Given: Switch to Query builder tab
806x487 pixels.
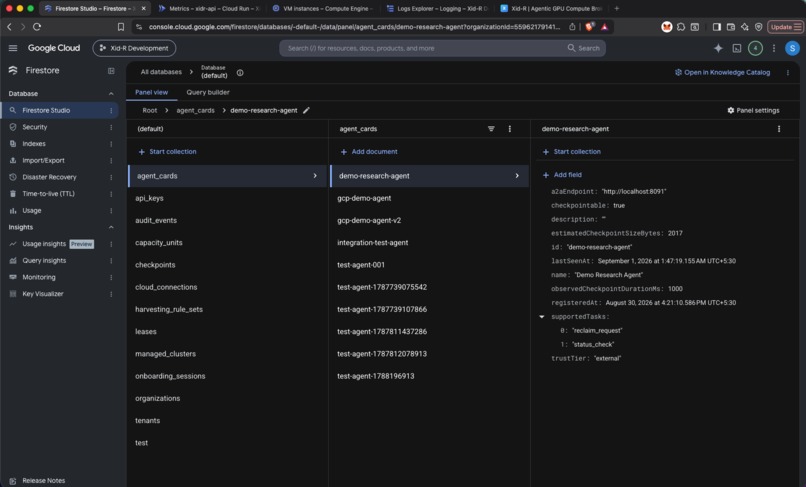Looking at the screenshot, I should click(208, 93).
